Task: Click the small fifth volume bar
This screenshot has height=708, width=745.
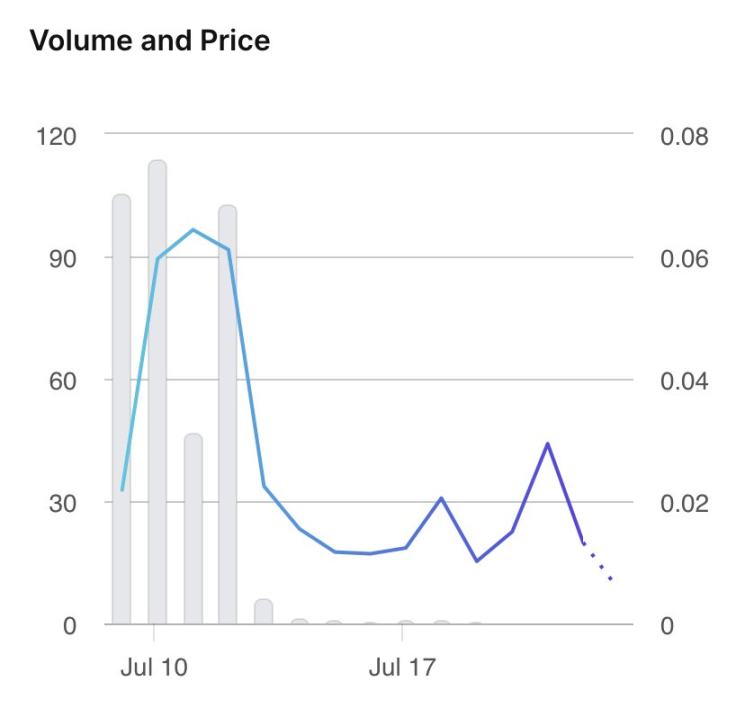Action: 263,612
